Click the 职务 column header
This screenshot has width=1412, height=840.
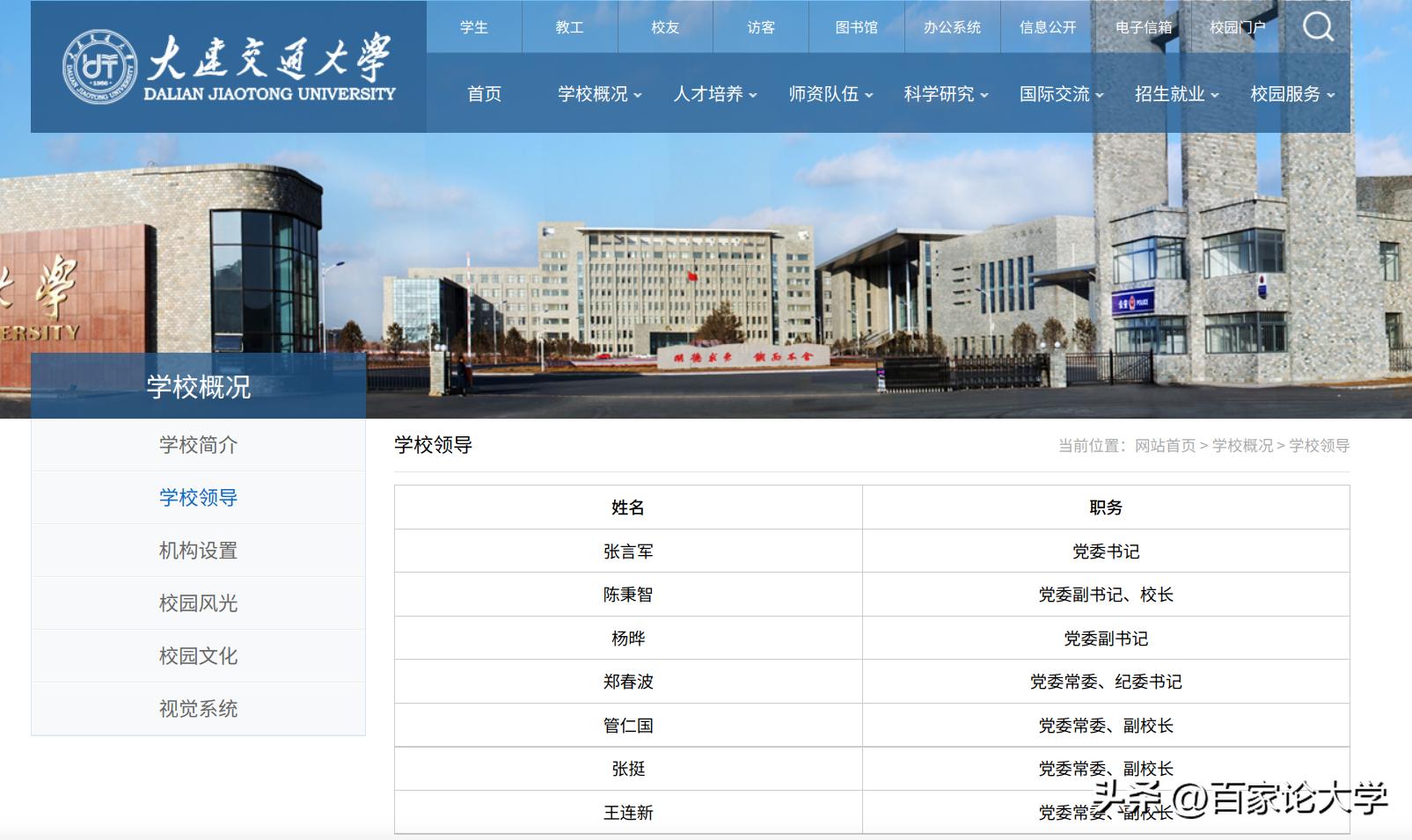[1106, 508]
